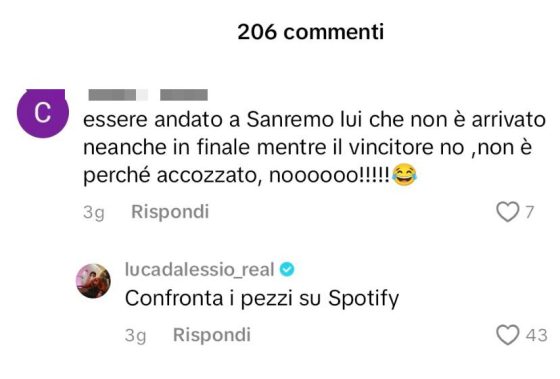Screen dimensions: 560x379
Task: Open the purple C profile avatar
Action: pos(42,113)
